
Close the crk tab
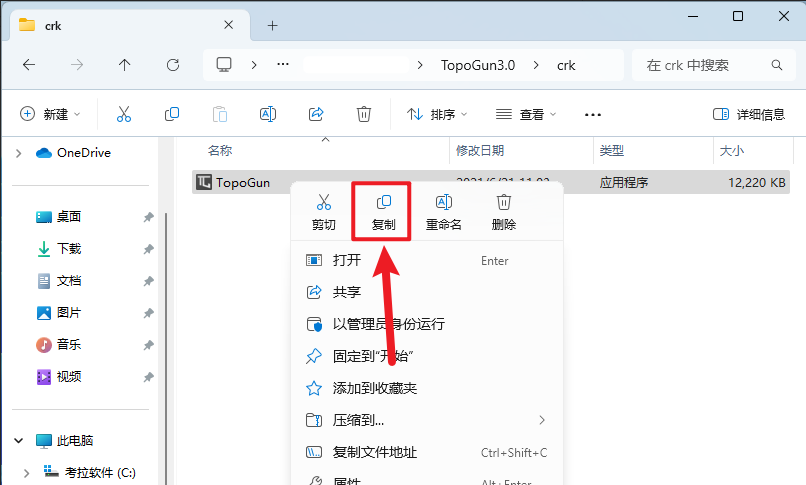pyautogui.click(x=229, y=25)
